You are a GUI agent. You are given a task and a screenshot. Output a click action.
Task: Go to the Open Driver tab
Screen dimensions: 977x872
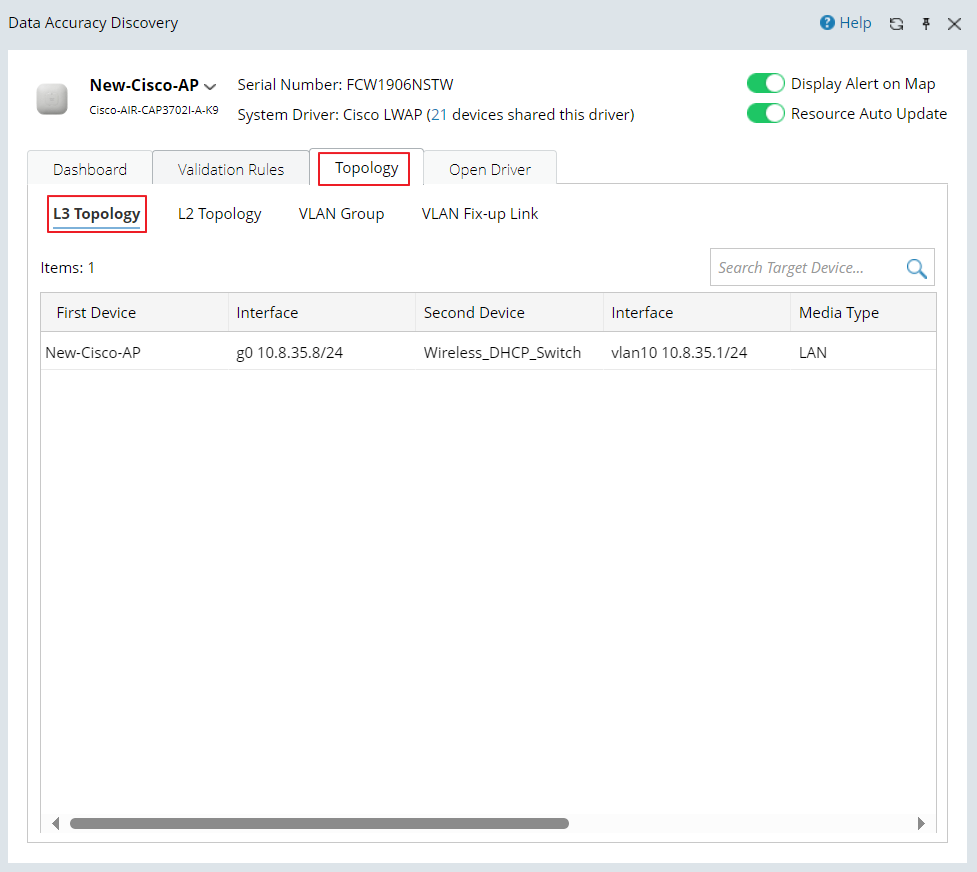point(490,169)
